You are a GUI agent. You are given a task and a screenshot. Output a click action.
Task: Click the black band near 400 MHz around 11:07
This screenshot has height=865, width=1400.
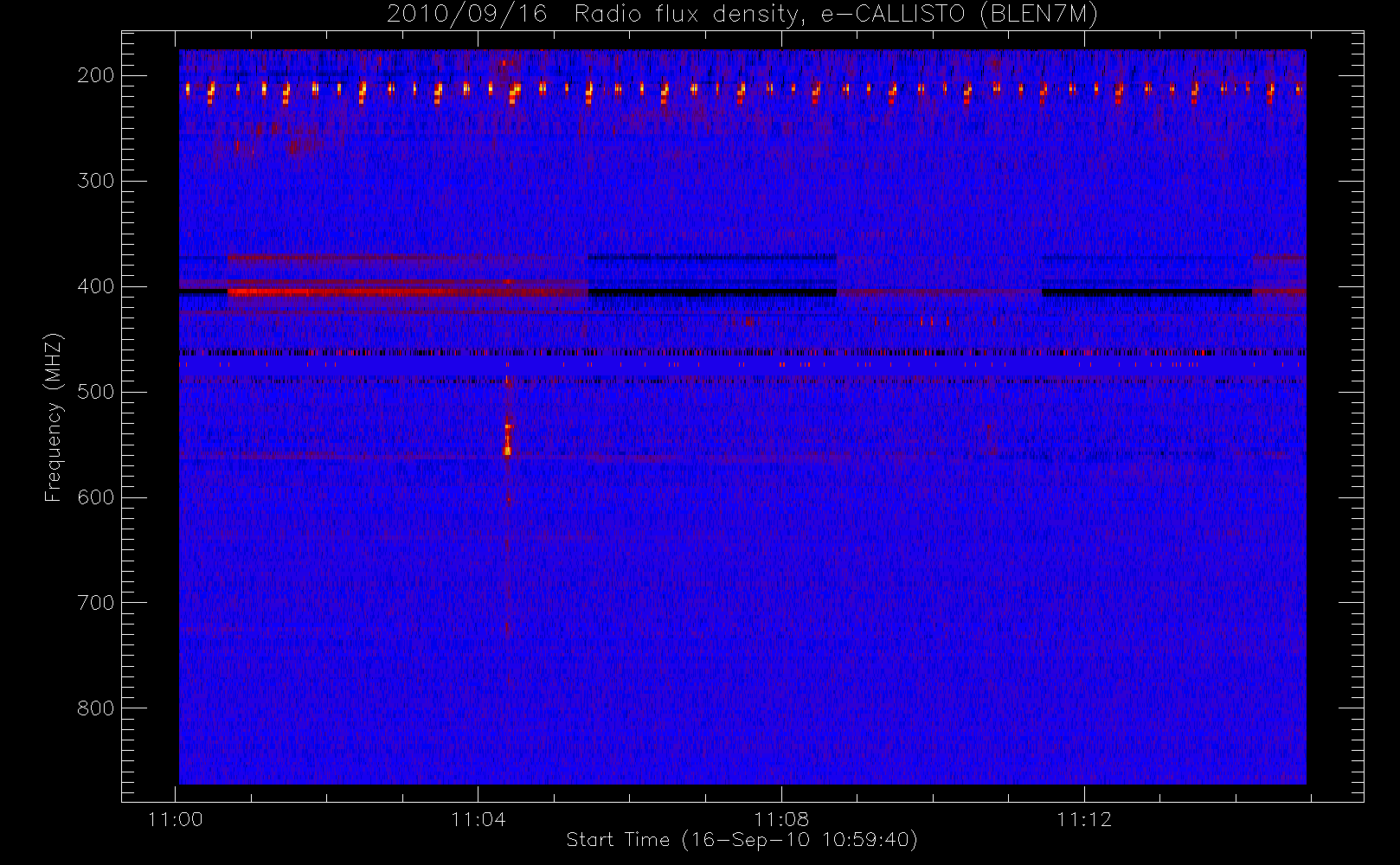pos(712,293)
